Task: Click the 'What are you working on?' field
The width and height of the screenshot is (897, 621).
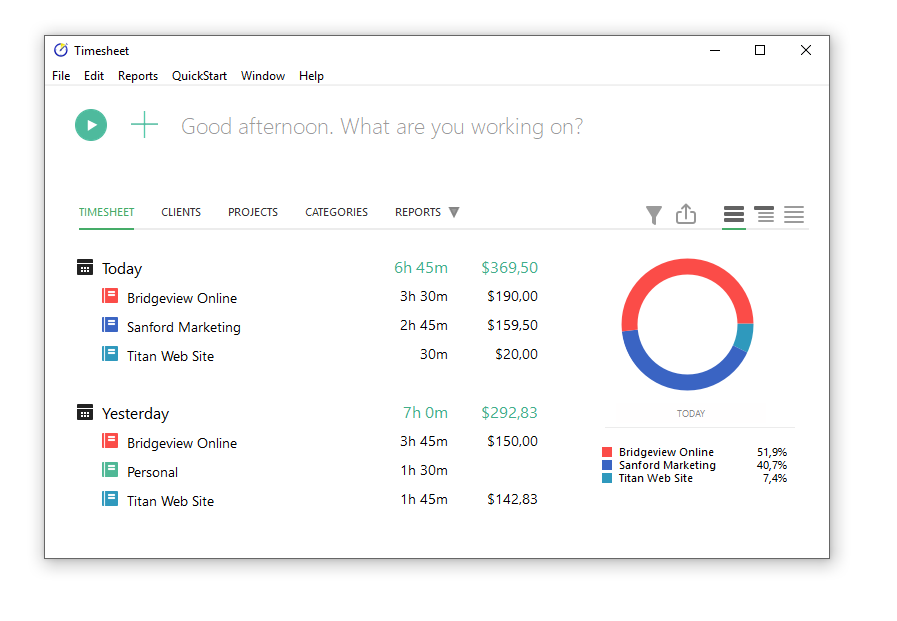Action: coord(381,125)
